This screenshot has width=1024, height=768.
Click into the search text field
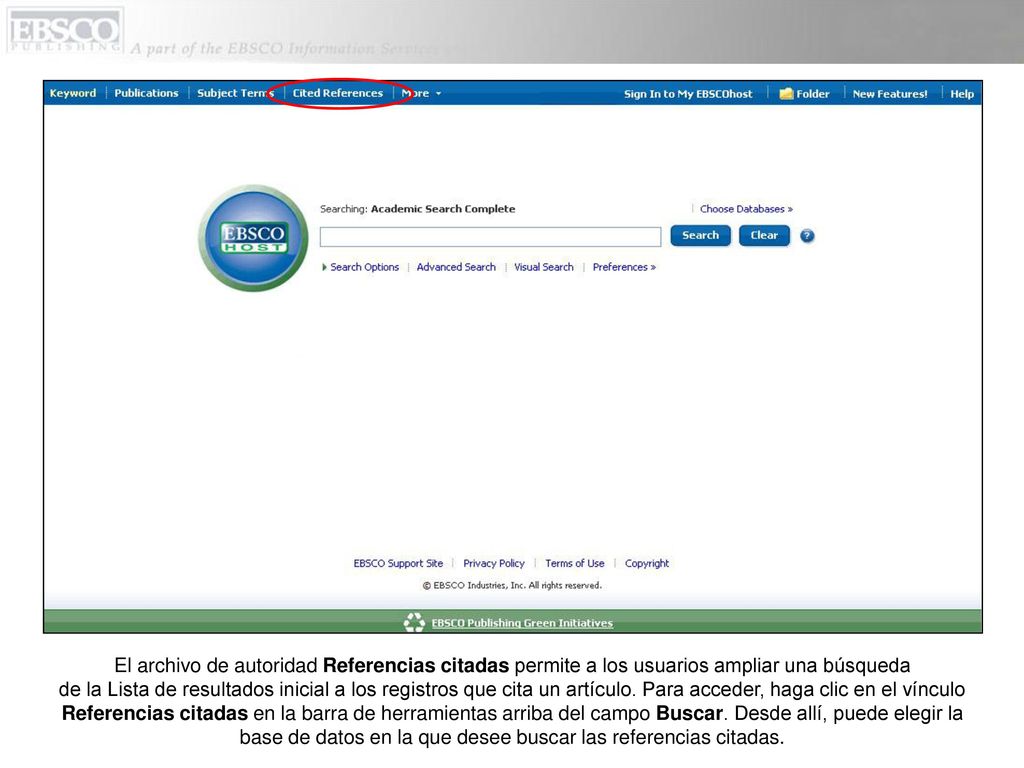pos(490,236)
